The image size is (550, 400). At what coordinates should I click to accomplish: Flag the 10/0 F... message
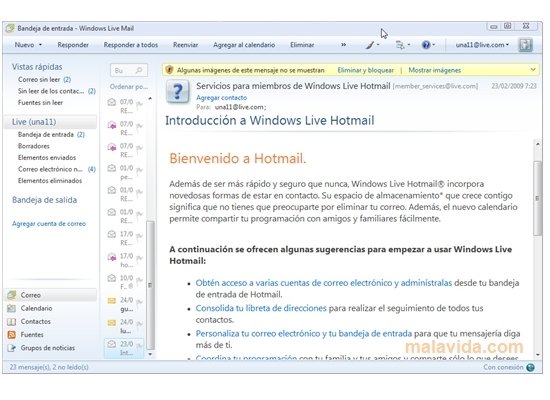pos(139,281)
